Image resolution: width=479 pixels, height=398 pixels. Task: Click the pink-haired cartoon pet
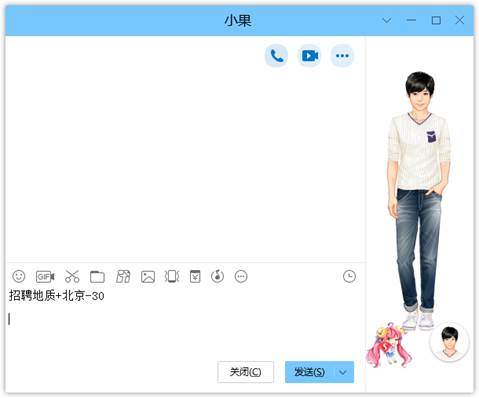(x=389, y=345)
